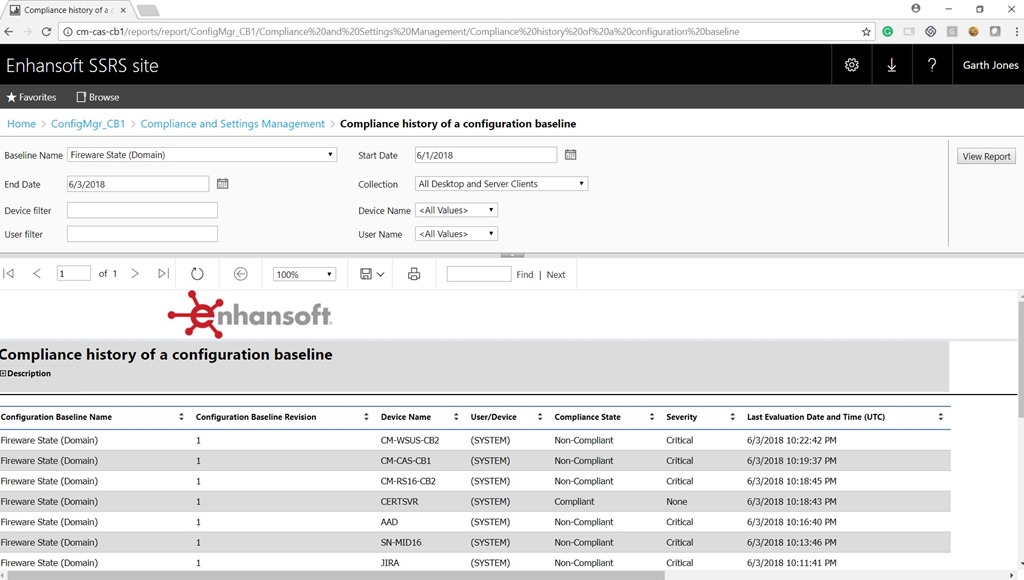Click the current page number field
The image size is (1024, 580).
point(74,274)
